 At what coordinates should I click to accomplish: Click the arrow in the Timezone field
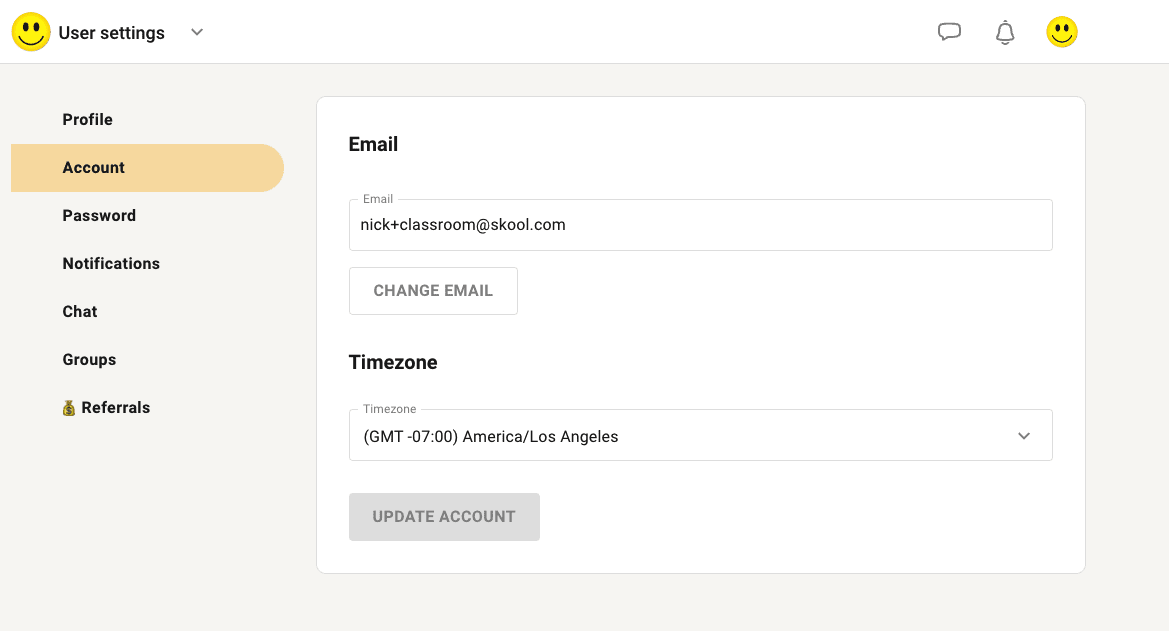click(1024, 436)
